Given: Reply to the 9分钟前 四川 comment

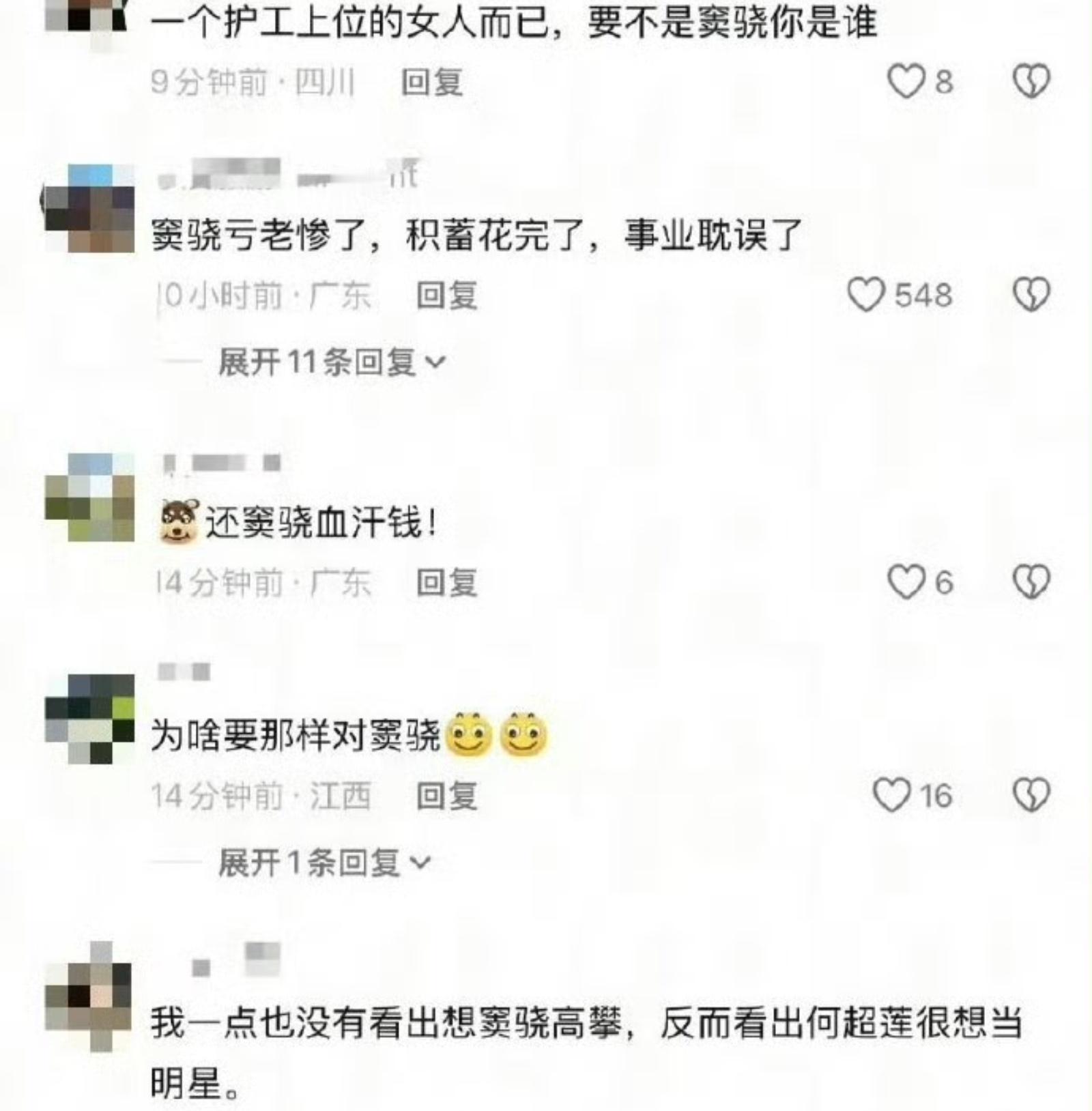Looking at the screenshot, I should [x=432, y=83].
